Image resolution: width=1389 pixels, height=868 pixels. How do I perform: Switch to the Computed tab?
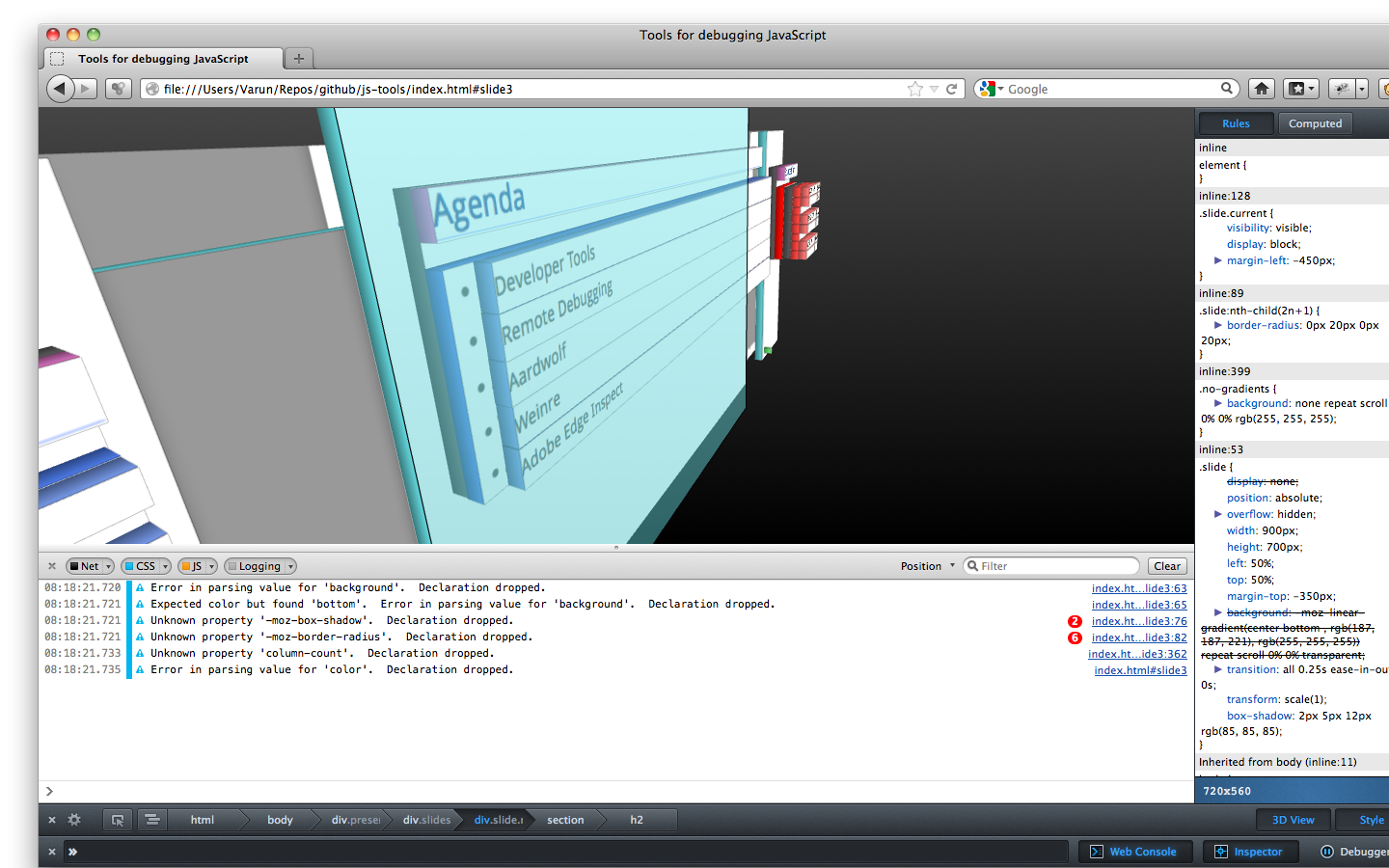pos(1315,123)
